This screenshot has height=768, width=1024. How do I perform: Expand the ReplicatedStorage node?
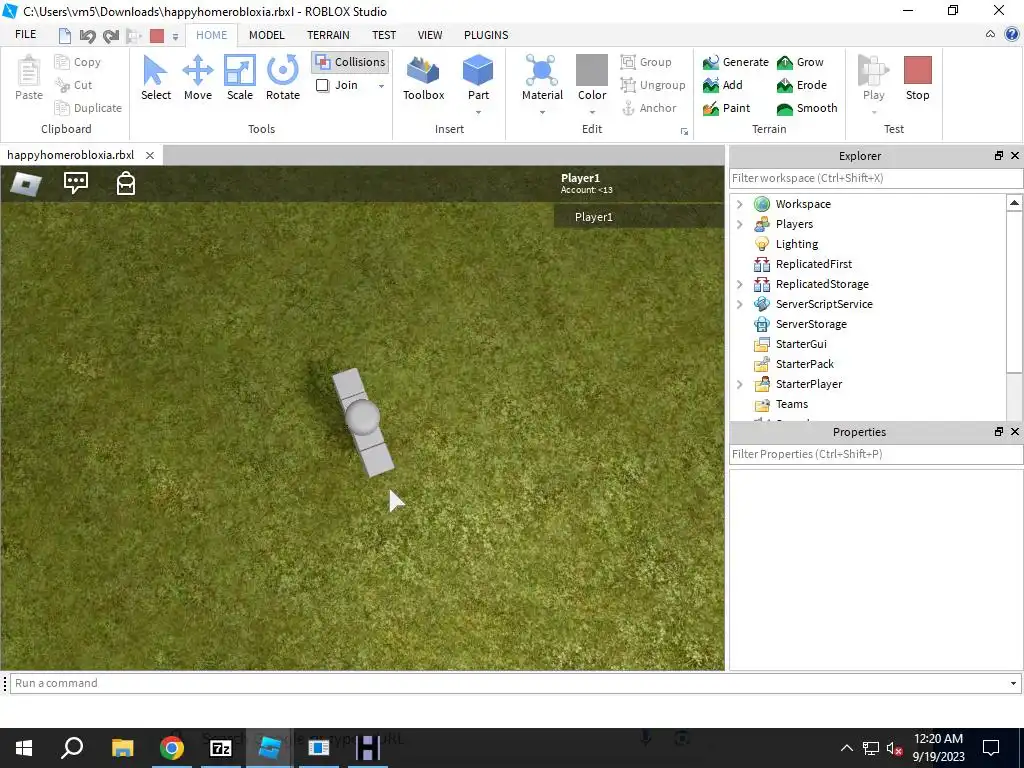point(739,284)
